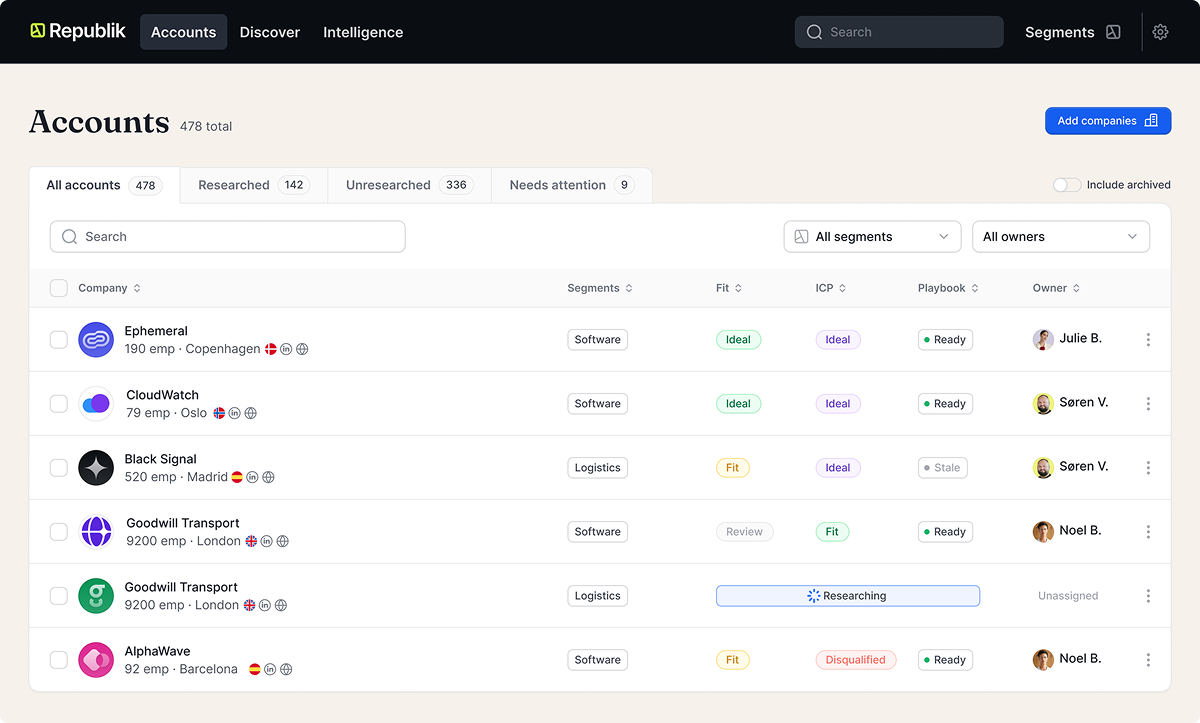The height and width of the screenshot is (723, 1200).
Task: Click the Add companies button
Action: click(x=1108, y=121)
